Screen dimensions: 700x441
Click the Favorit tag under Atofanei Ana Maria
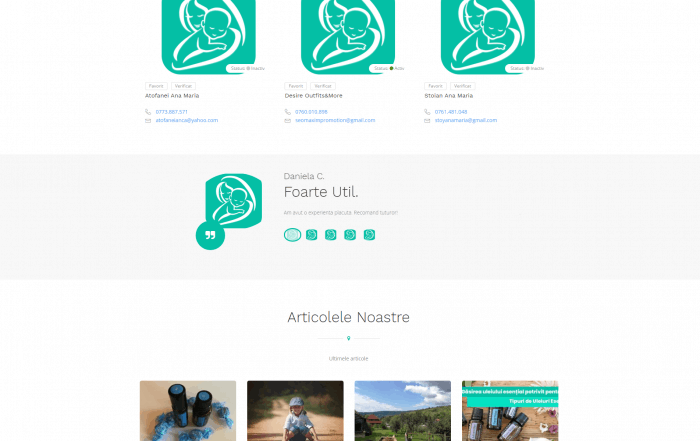(156, 86)
